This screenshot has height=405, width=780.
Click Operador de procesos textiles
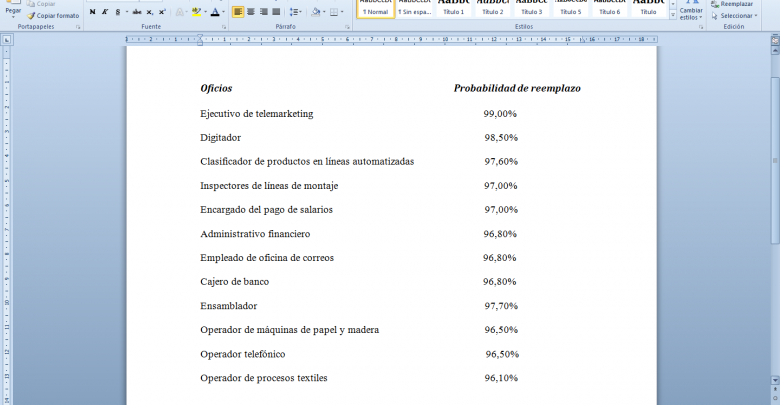coord(264,378)
